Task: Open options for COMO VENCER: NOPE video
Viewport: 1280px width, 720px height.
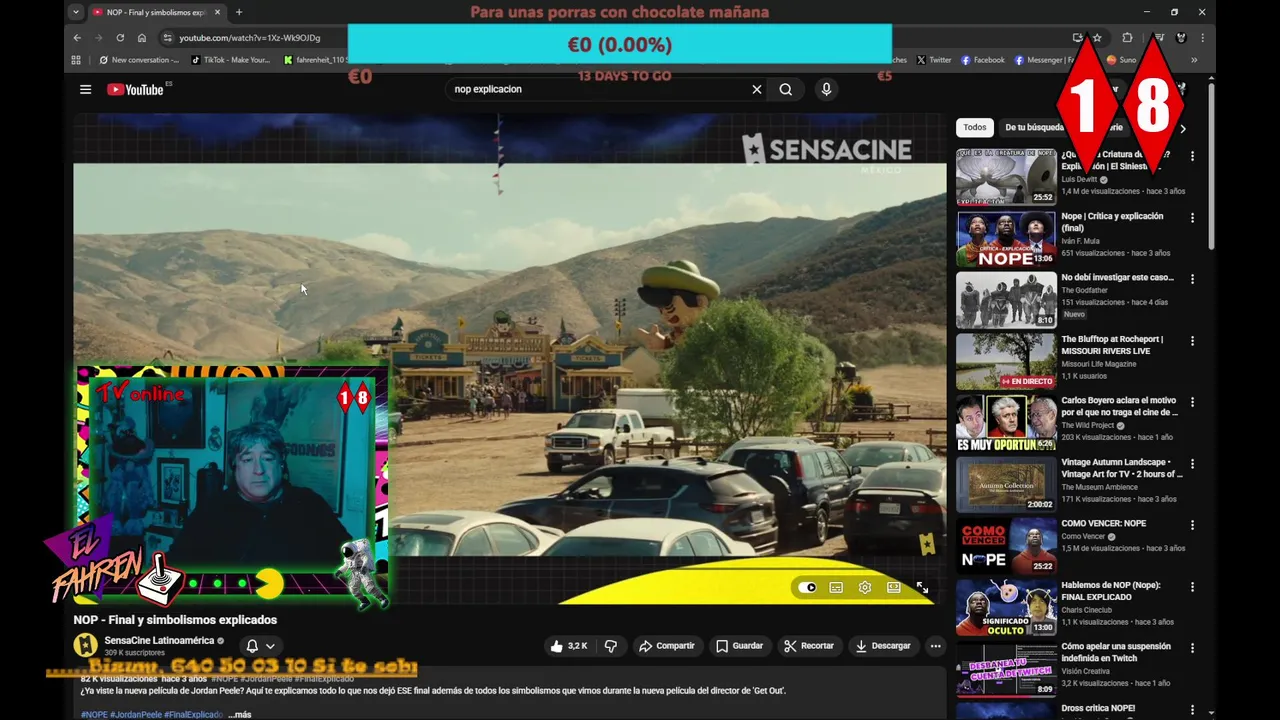Action: coord(1192,525)
